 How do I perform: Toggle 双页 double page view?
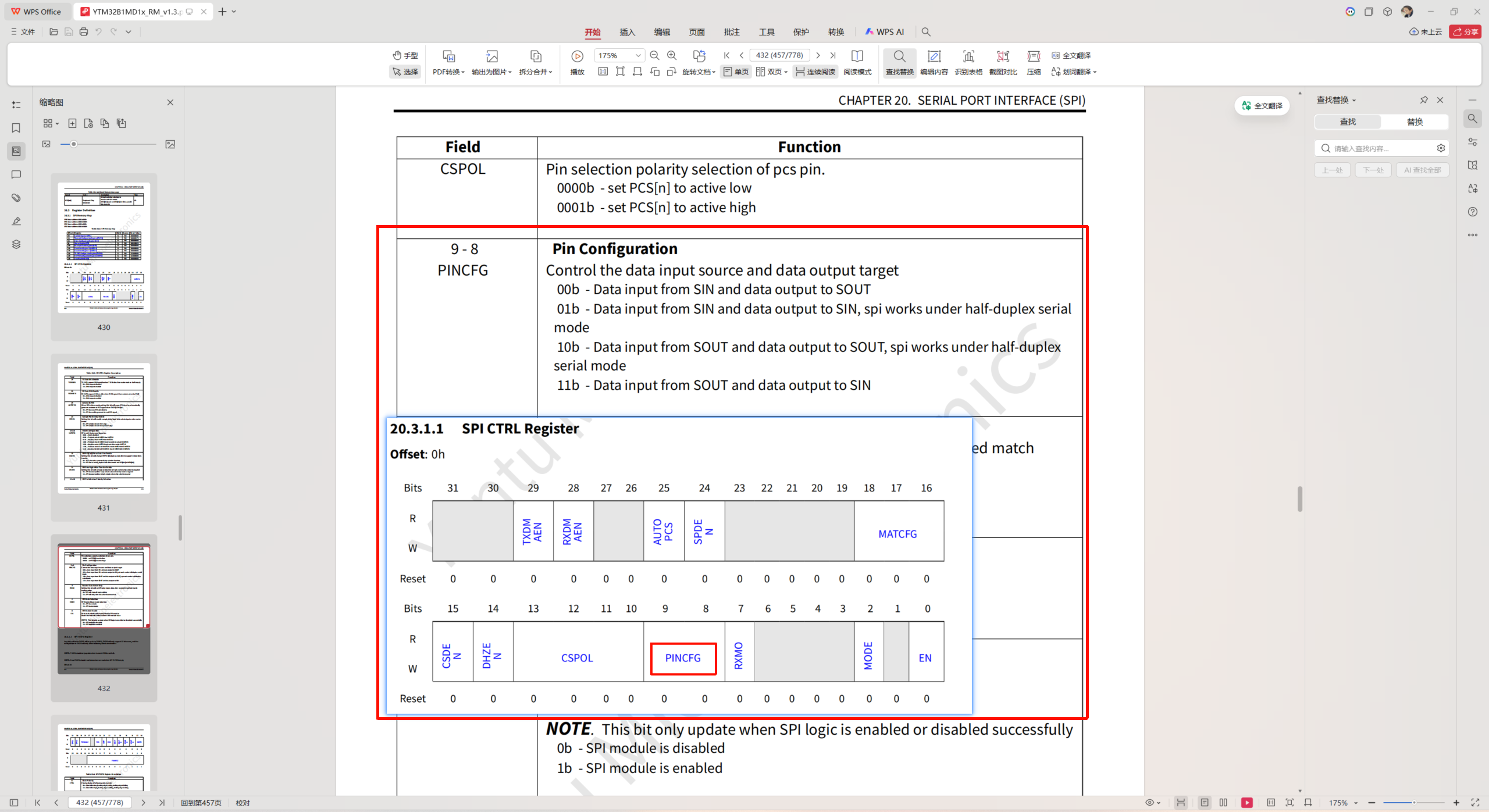[772, 72]
